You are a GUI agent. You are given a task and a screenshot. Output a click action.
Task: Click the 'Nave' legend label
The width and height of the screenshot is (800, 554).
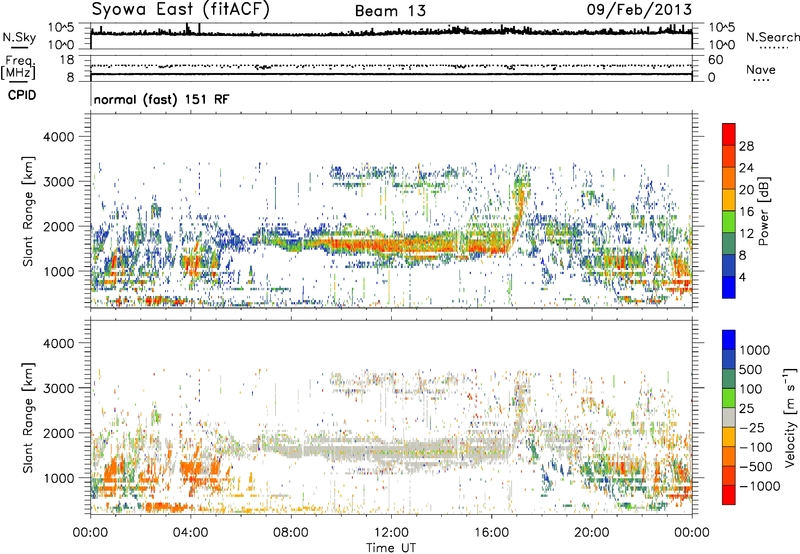[761, 70]
